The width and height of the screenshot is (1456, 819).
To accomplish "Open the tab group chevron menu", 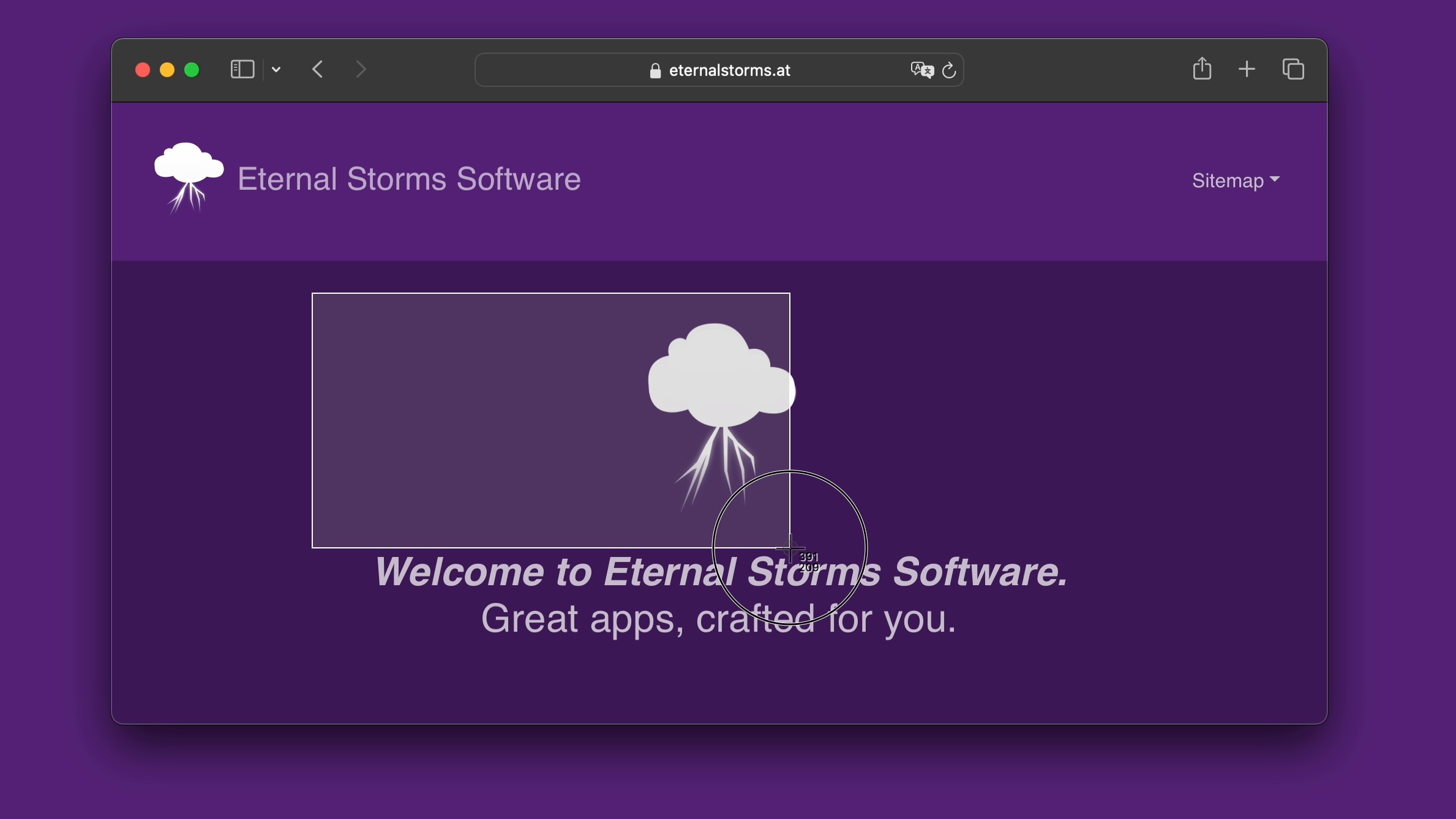I will [x=276, y=70].
